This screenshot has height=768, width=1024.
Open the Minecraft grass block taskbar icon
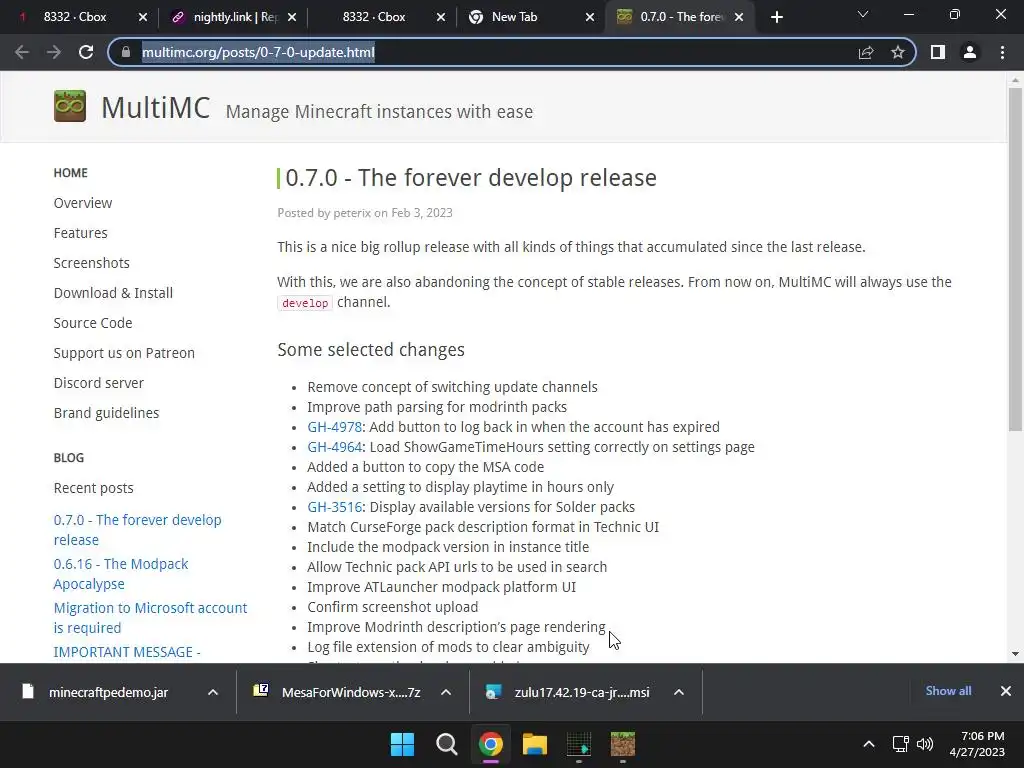pyautogui.click(x=622, y=744)
